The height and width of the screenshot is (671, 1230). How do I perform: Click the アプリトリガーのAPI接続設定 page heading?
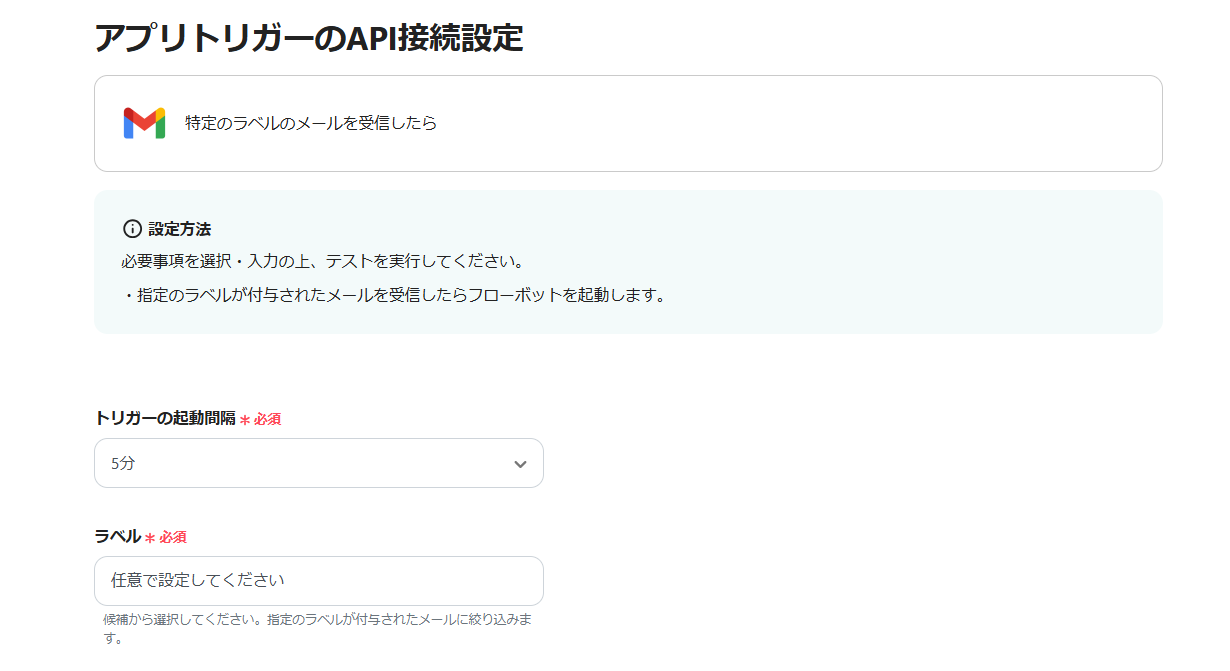click(309, 37)
